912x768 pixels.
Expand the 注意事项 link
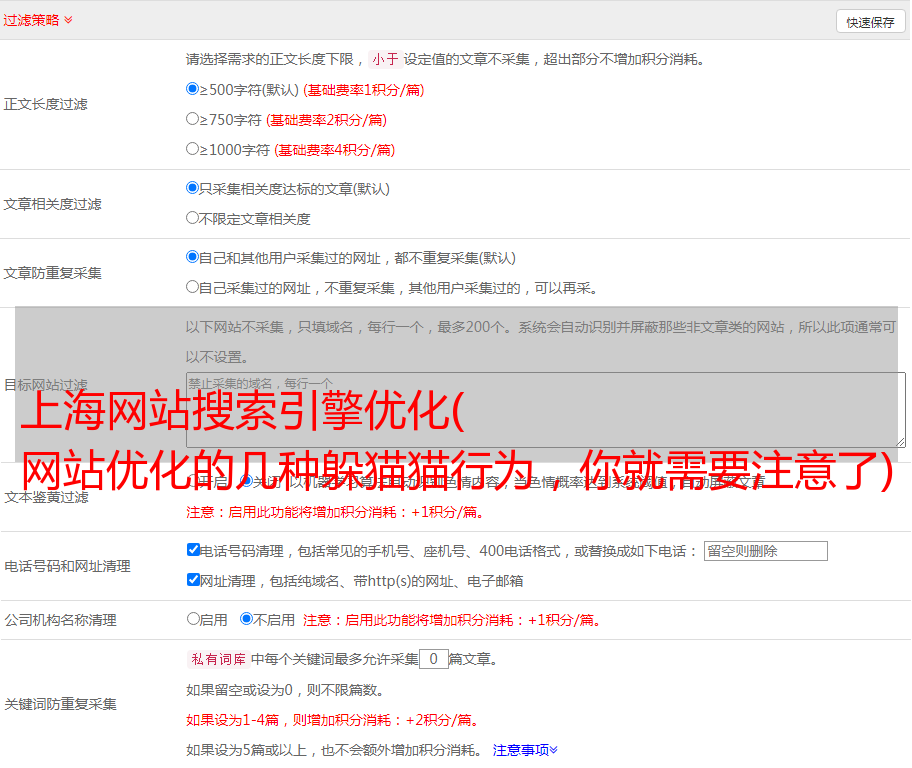[x=525, y=750]
